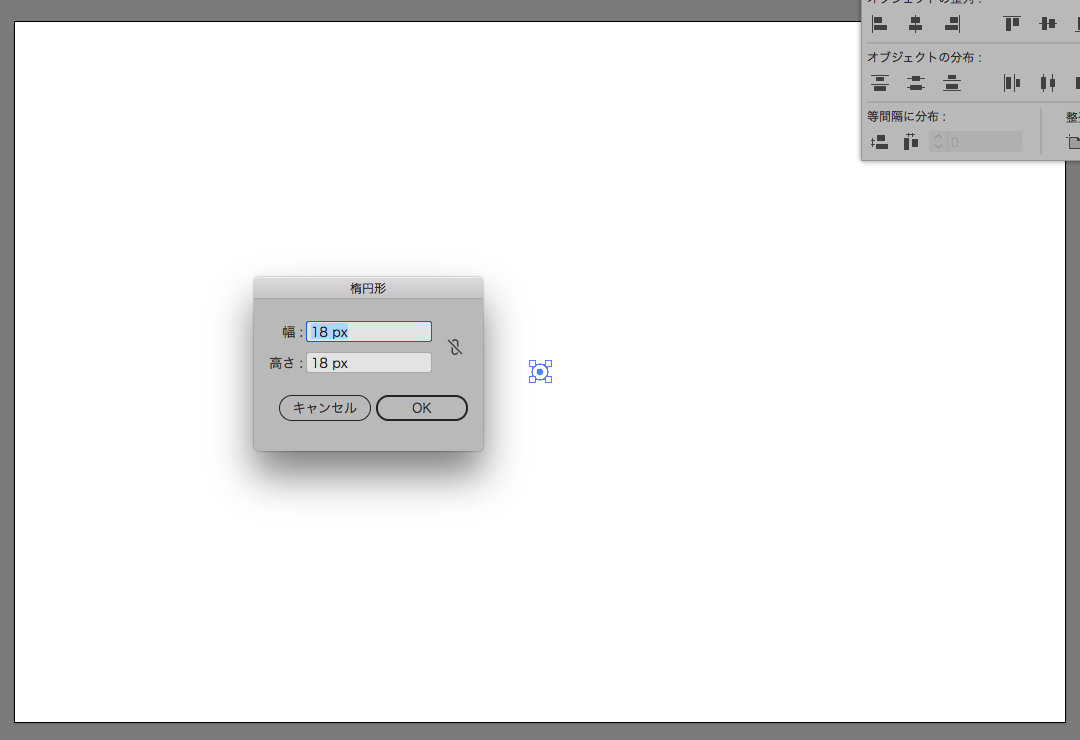Click vertical distribute bottom icon
Image resolution: width=1080 pixels, height=740 pixels.
click(952, 83)
